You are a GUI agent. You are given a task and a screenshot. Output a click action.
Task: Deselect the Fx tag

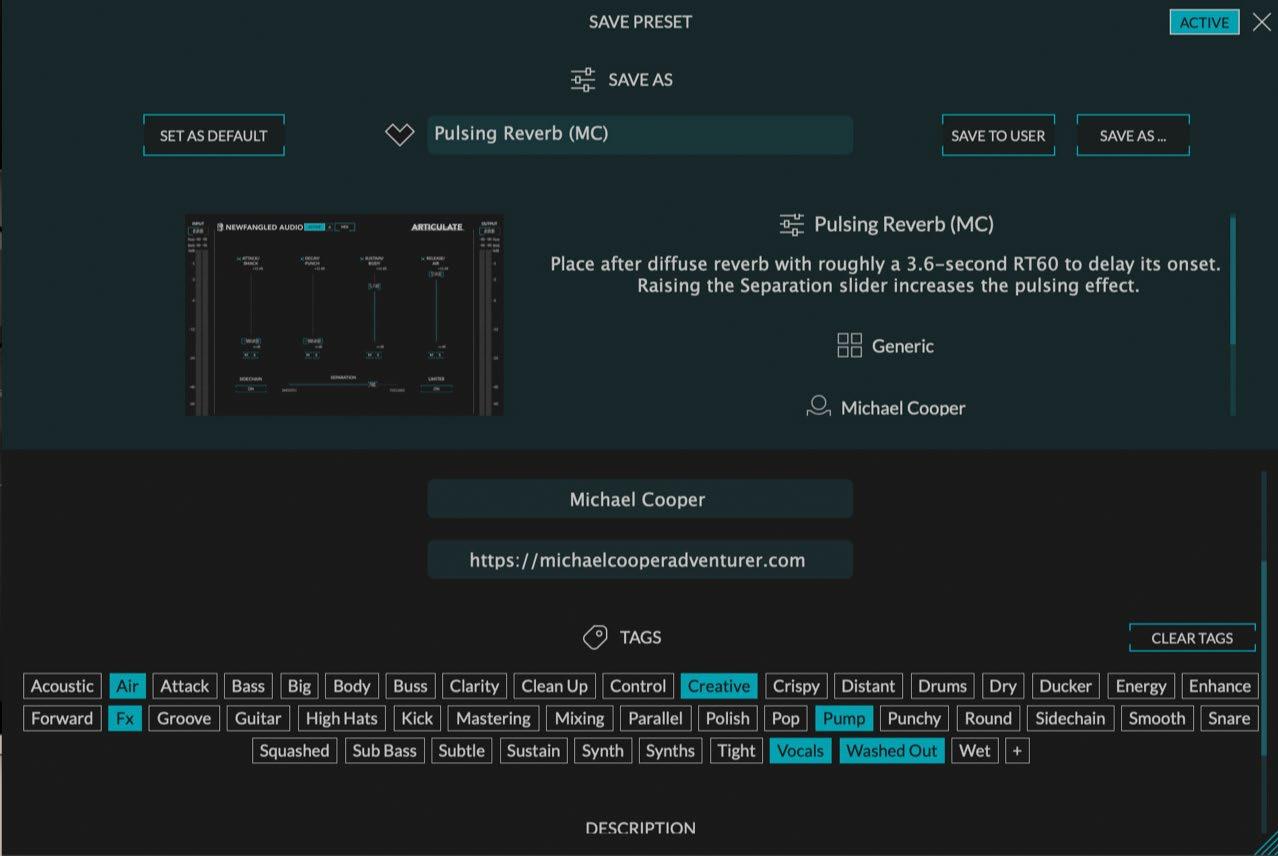coord(125,718)
